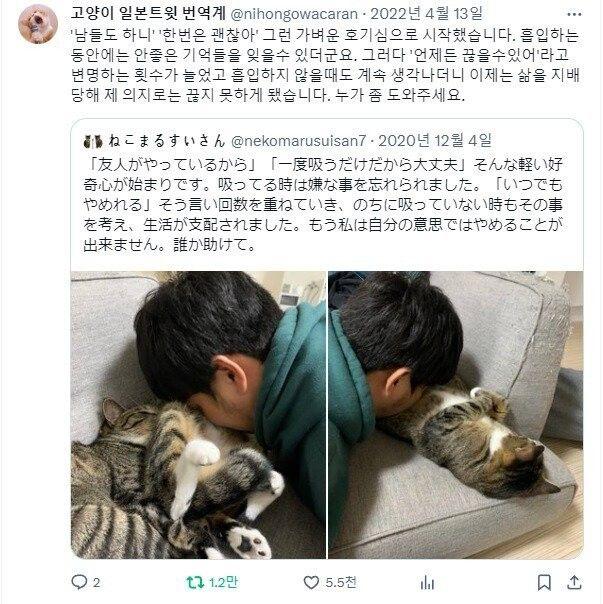603x604 pixels.
Task: Click the 5.5천 like count
Action: point(341,582)
